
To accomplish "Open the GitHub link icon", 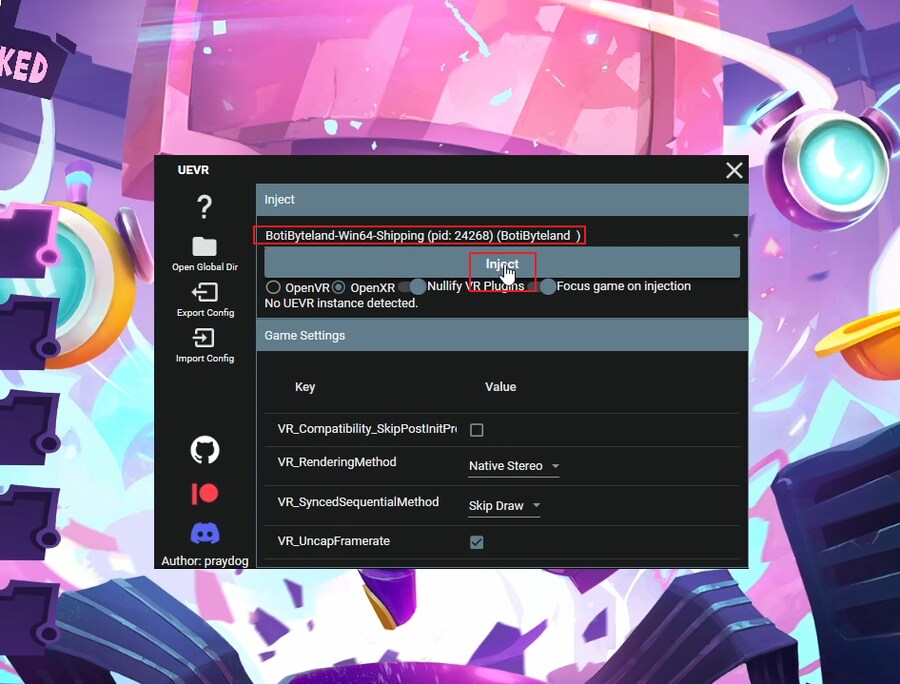I will click(x=204, y=450).
